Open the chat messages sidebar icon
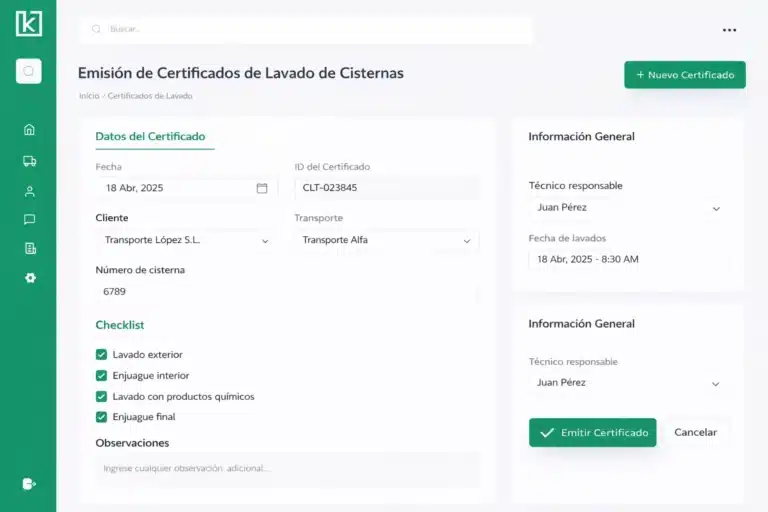Screen dimensions: 768x512 (x=29, y=219)
